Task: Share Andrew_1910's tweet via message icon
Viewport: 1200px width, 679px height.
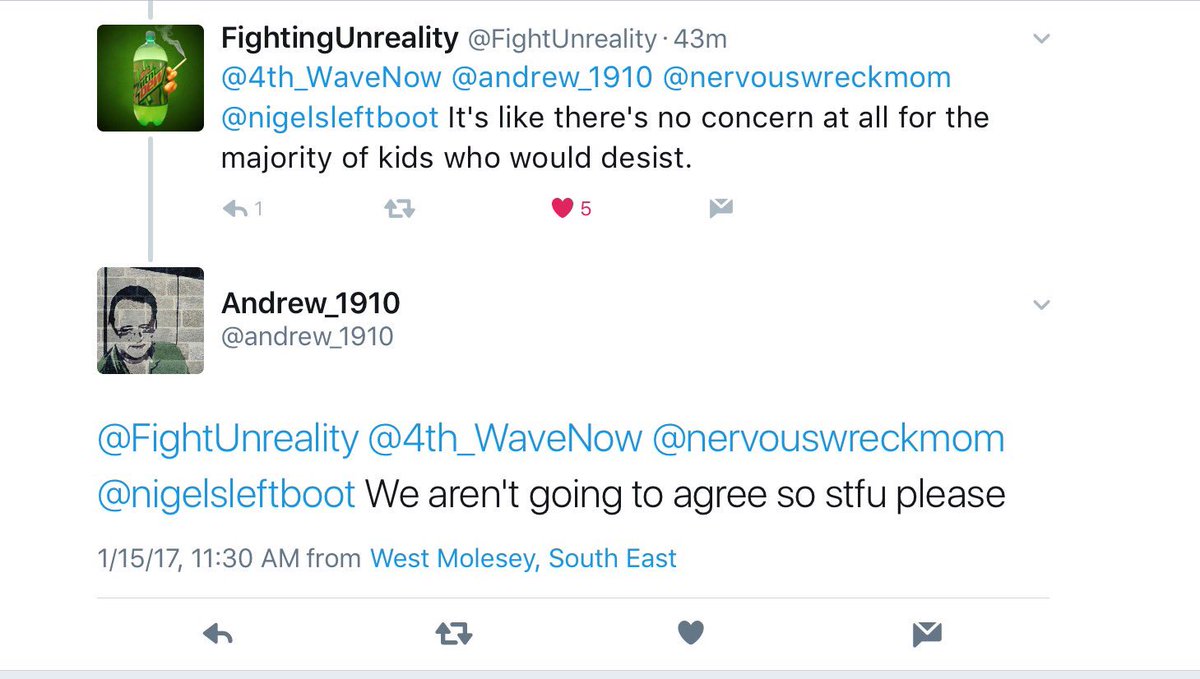Action: point(927,633)
